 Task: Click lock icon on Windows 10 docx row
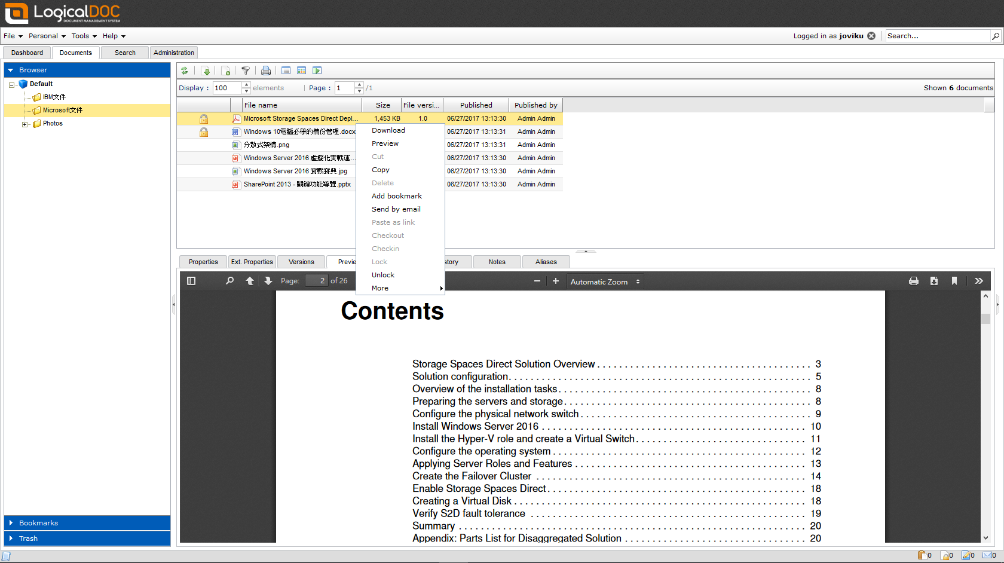pyautogui.click(x=204, y=132)
